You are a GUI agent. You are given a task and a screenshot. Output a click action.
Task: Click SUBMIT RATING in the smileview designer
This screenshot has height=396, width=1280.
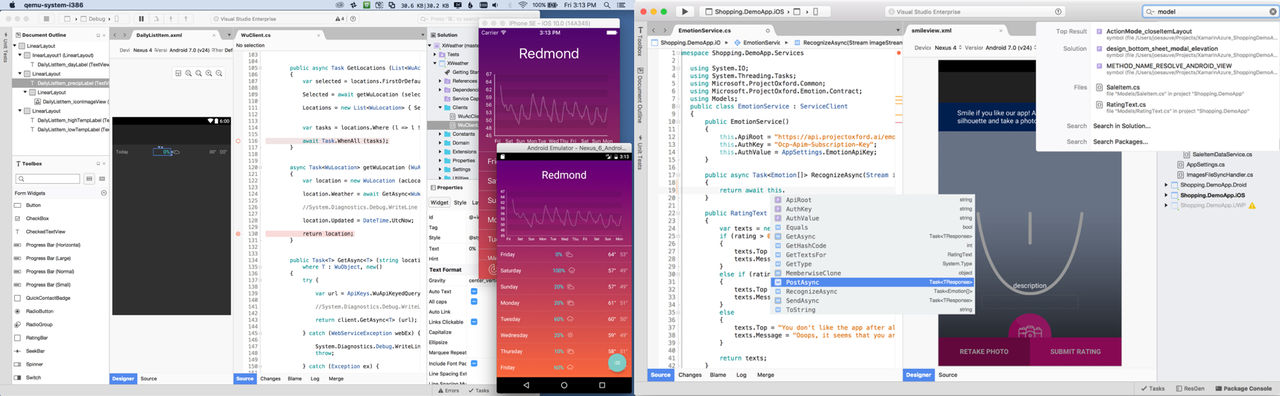pyautogui.click(x=1077, y=352)
